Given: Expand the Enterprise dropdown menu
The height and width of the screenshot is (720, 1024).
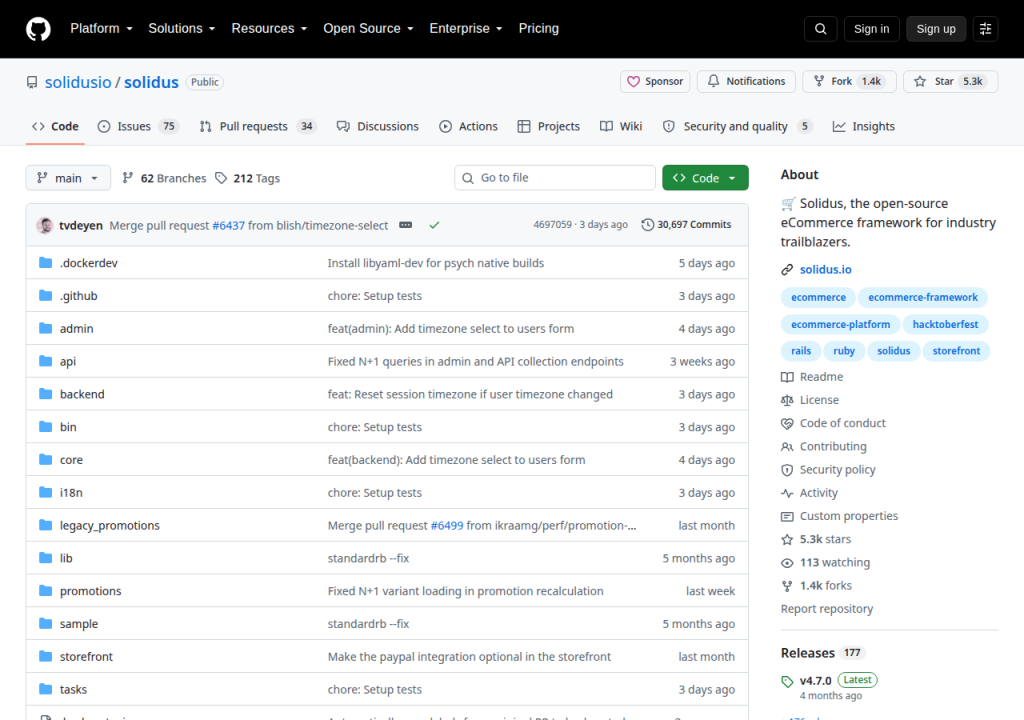Looking at the screenshot, I should [x=466, y=29].
